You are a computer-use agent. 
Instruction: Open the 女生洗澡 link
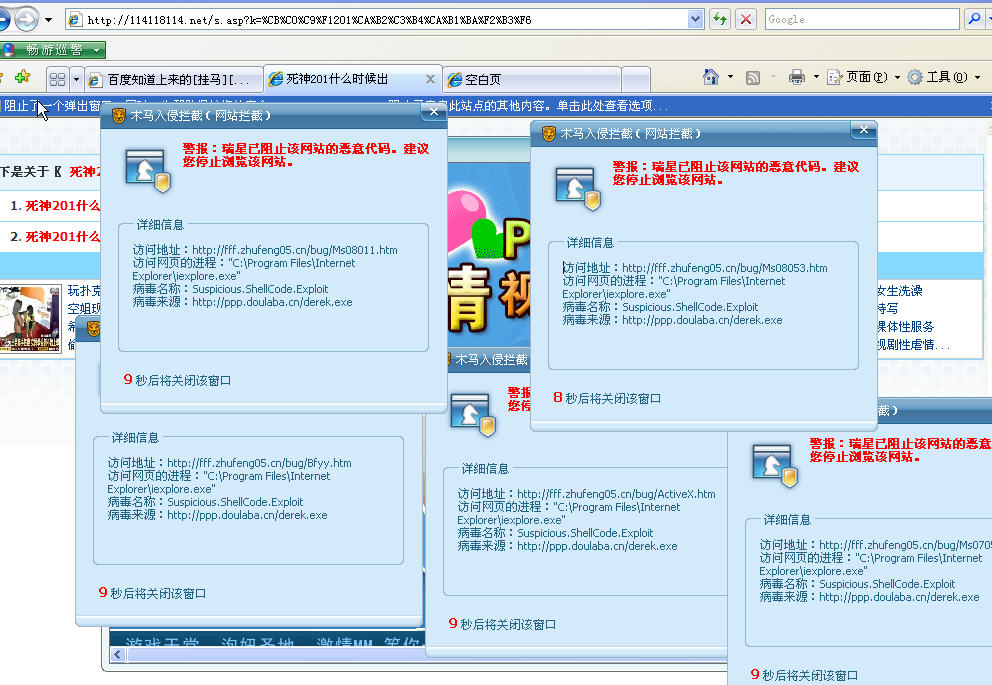(x=900, y=290)
